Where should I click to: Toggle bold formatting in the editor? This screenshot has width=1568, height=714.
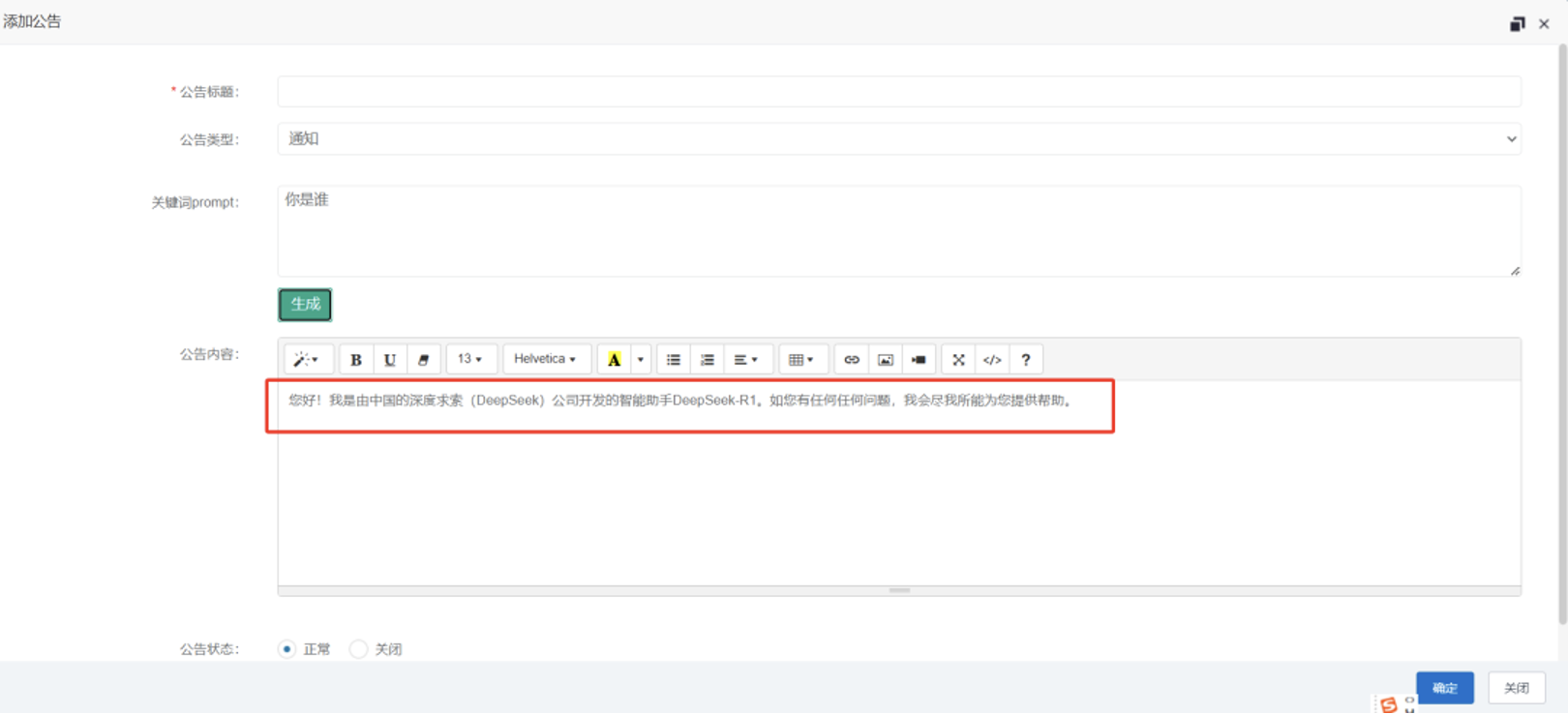pyautogui.click(x=355, y=360)
